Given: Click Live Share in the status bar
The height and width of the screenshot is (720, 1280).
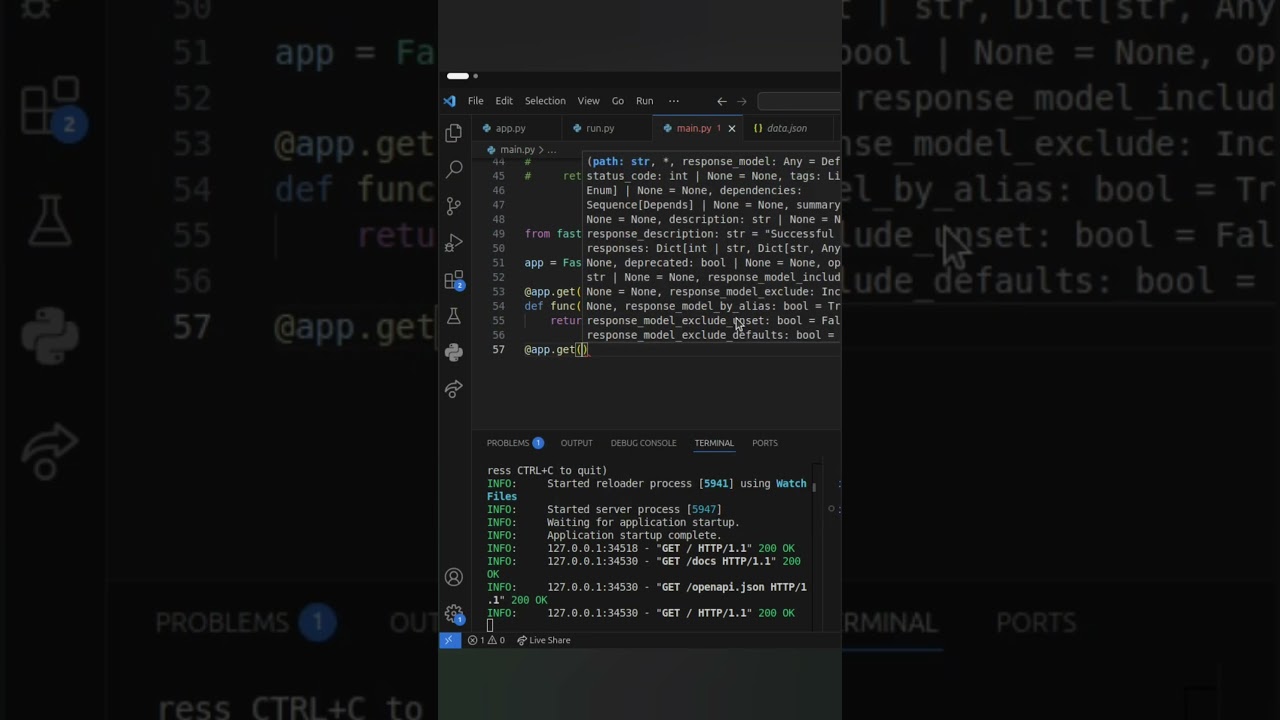Looking at the screenshot, I should (x=544, y=640).
